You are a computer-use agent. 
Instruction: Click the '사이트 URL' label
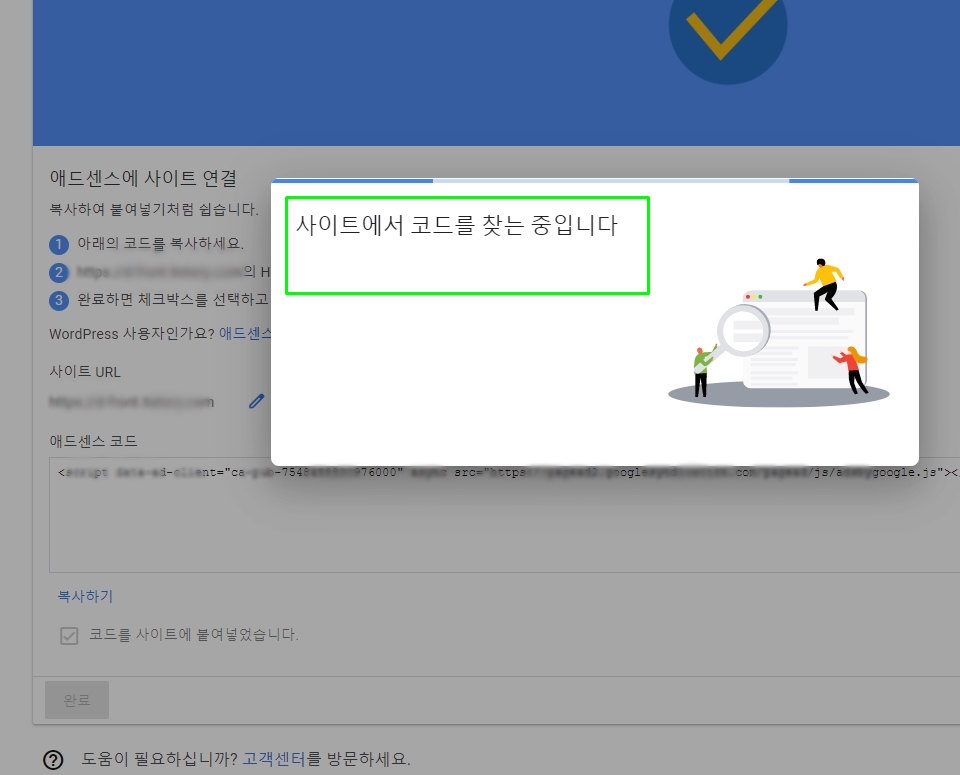85,372
